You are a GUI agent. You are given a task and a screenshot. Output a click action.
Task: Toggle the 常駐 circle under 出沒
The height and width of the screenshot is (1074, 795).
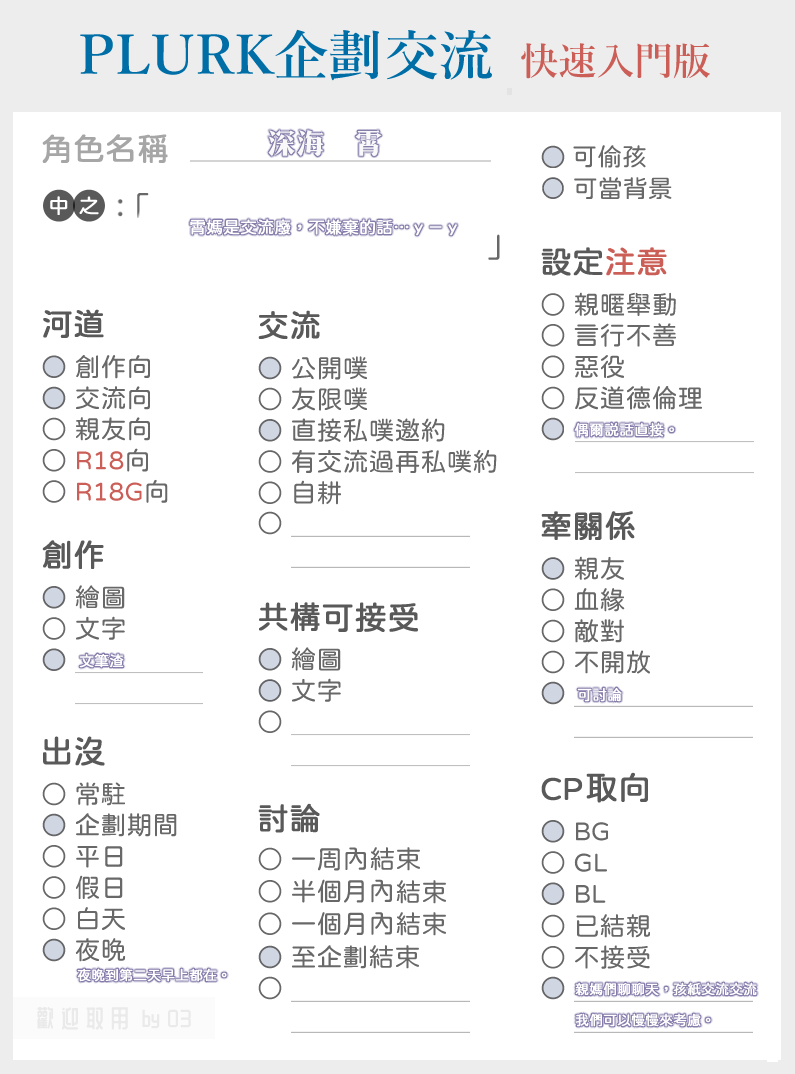[x=54, y=795]
